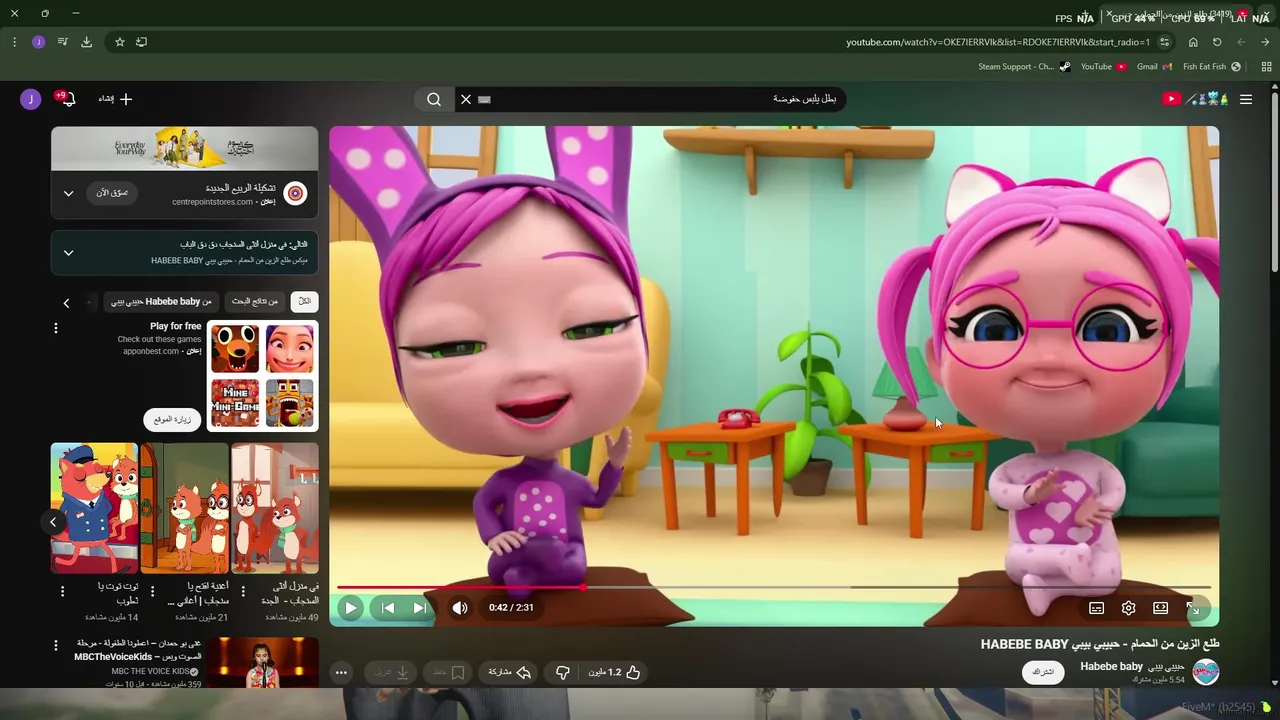Click the YouTube search magnifier button
The image size is (1280, 720).
click(434, 99)
